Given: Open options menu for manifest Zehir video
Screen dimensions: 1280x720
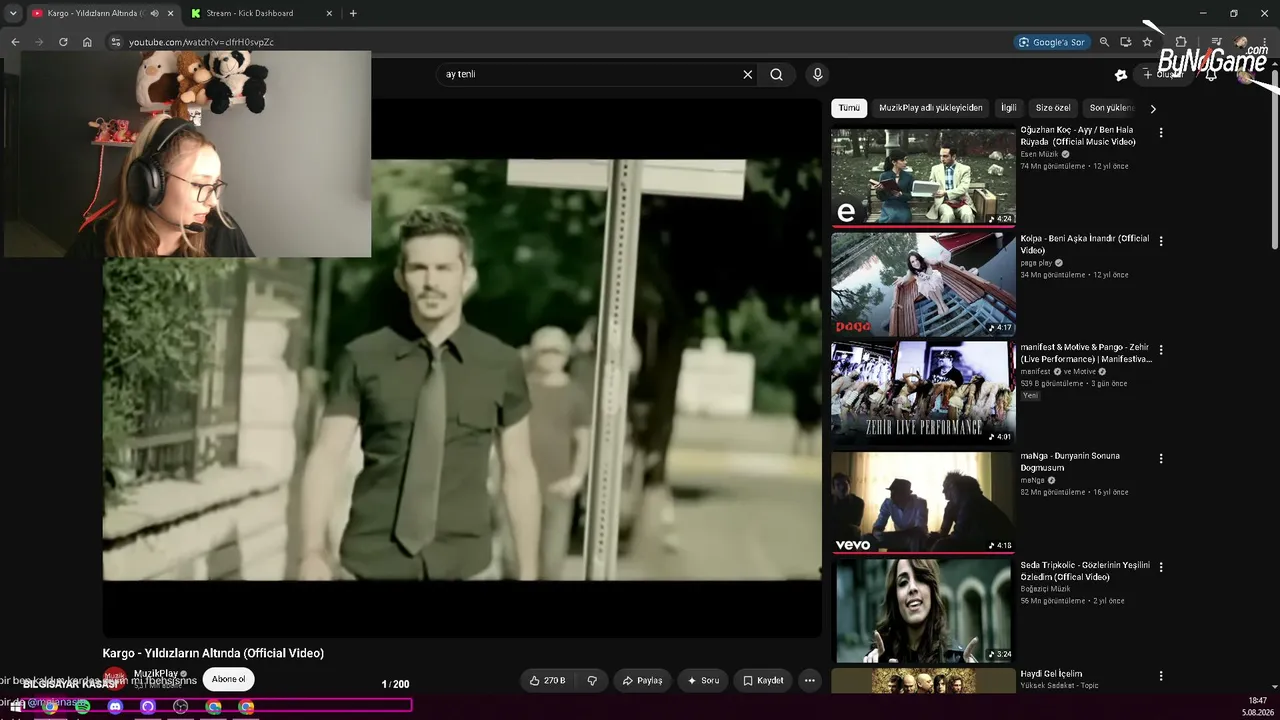Looking at the screenshot, I should pos(1161,350).
